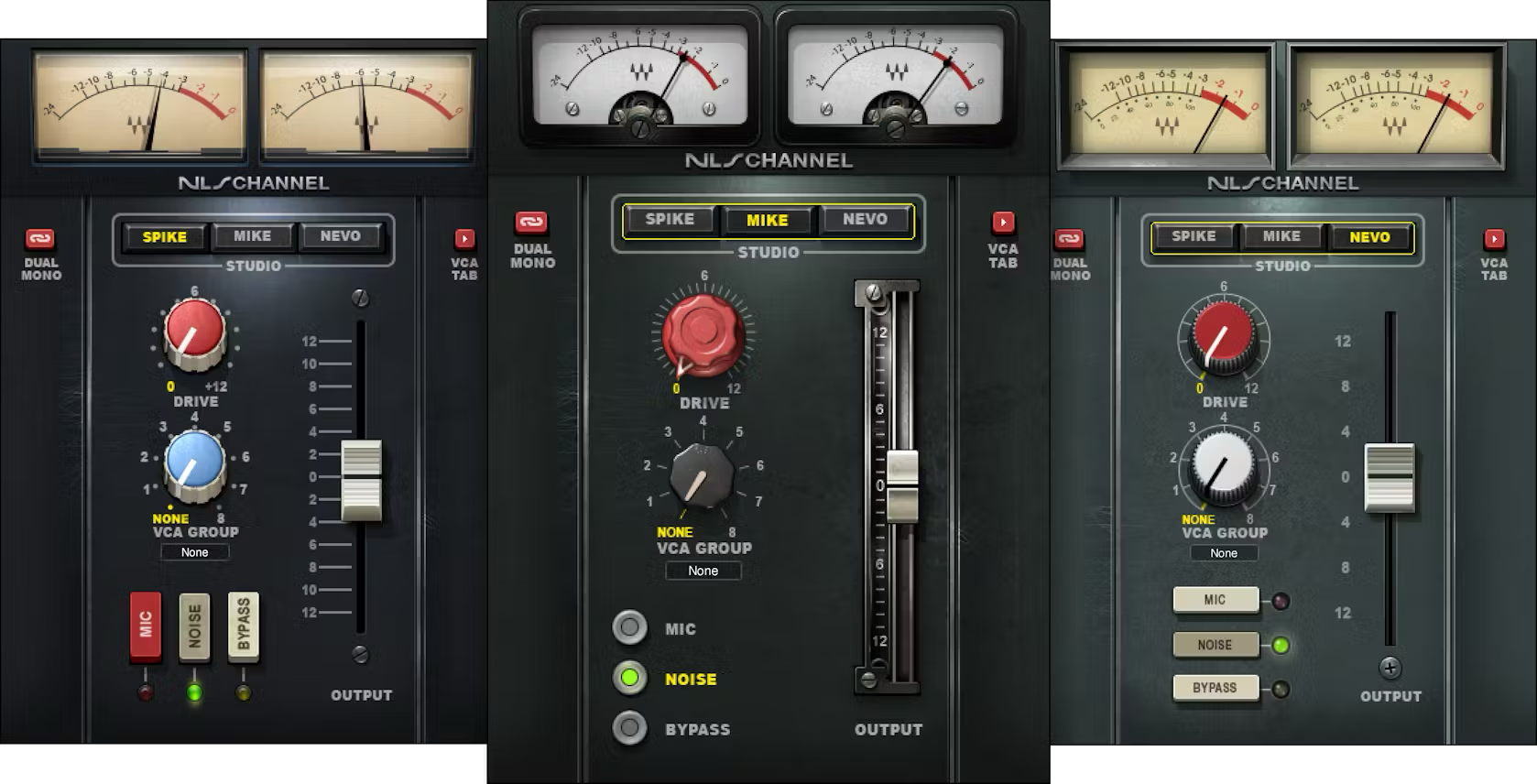Screen dimensions: 1537x784
Task: Toggle the MIC button on Nevo panel
Action: pyautogui.click(x=1215, y=600)
